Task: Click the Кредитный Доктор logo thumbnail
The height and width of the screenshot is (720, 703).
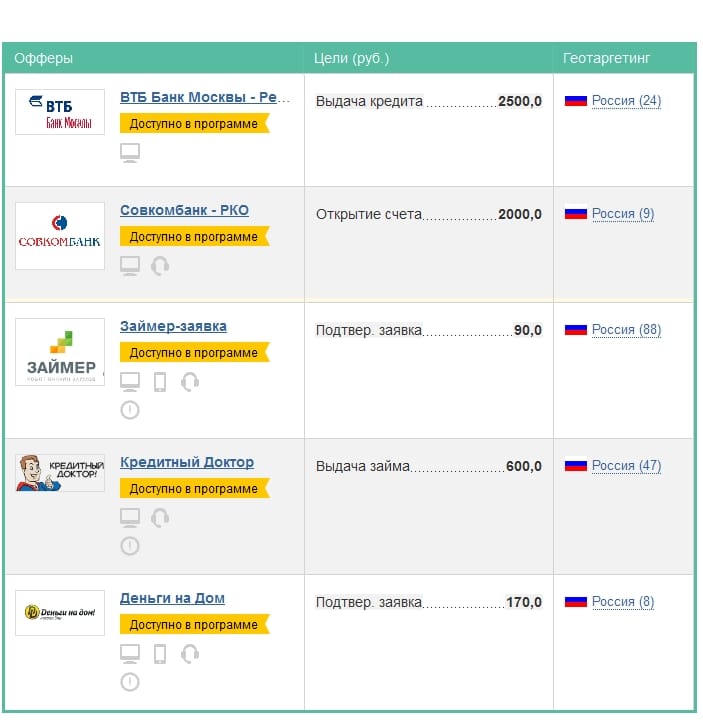Action: click(60, 473)
